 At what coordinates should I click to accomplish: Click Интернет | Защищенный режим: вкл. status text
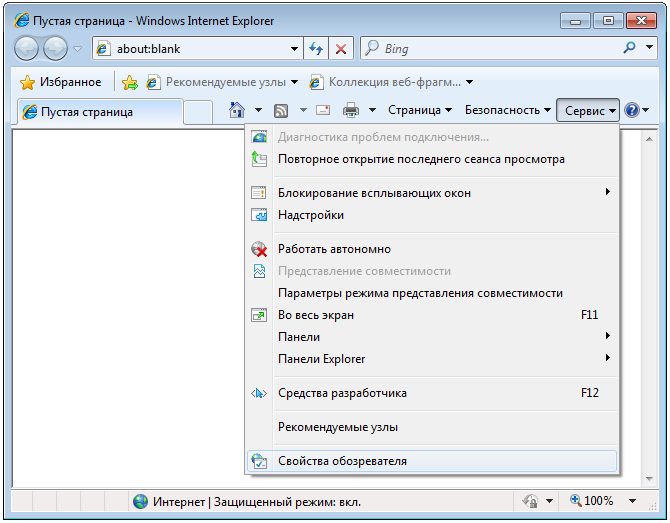pos(257,502)
